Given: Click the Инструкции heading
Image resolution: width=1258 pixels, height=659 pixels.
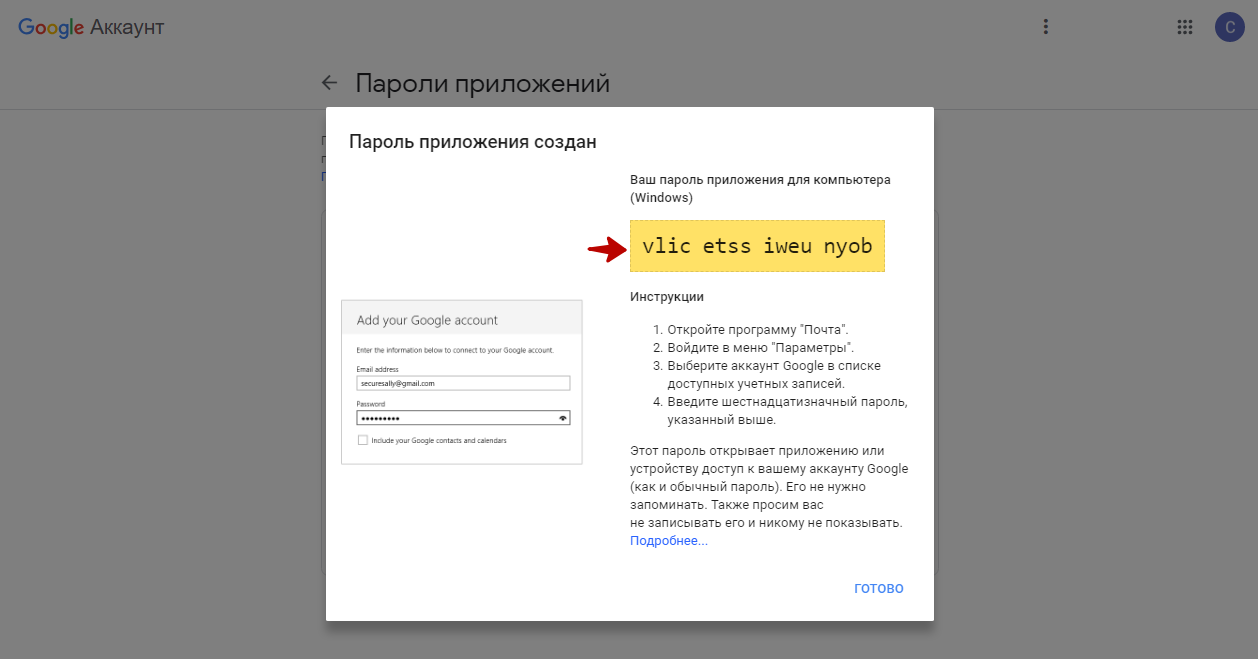Looking at the screenshot, I should (x=666, y=297).
